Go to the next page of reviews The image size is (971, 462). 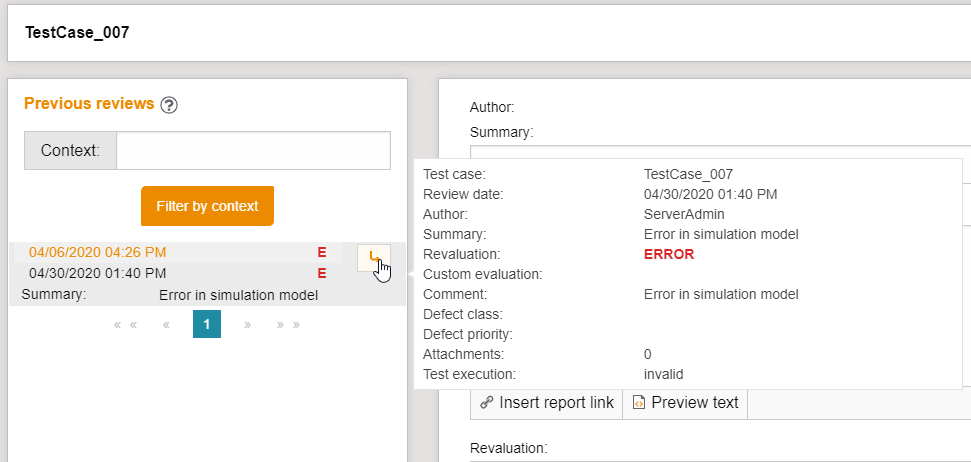247,325
